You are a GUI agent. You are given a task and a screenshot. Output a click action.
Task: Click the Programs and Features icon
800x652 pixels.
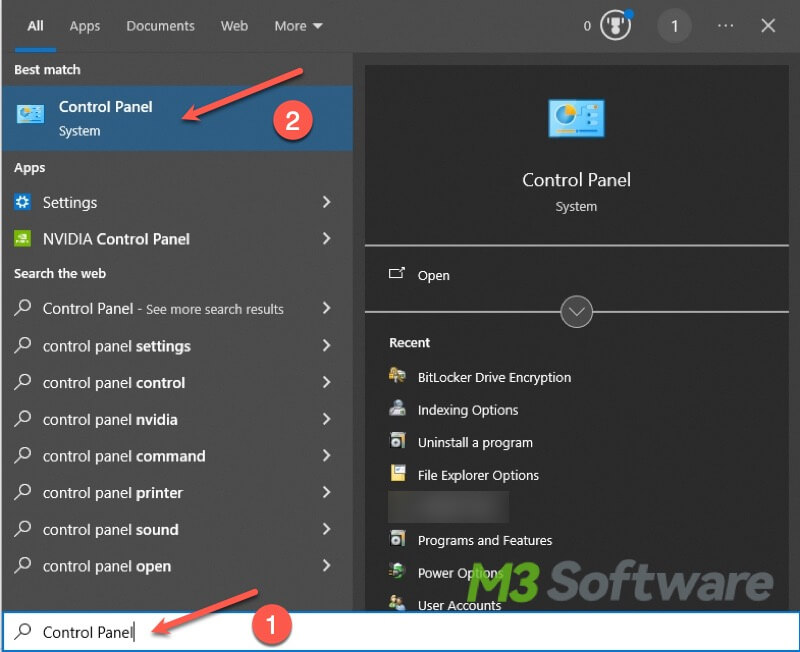tap(397, 538)
